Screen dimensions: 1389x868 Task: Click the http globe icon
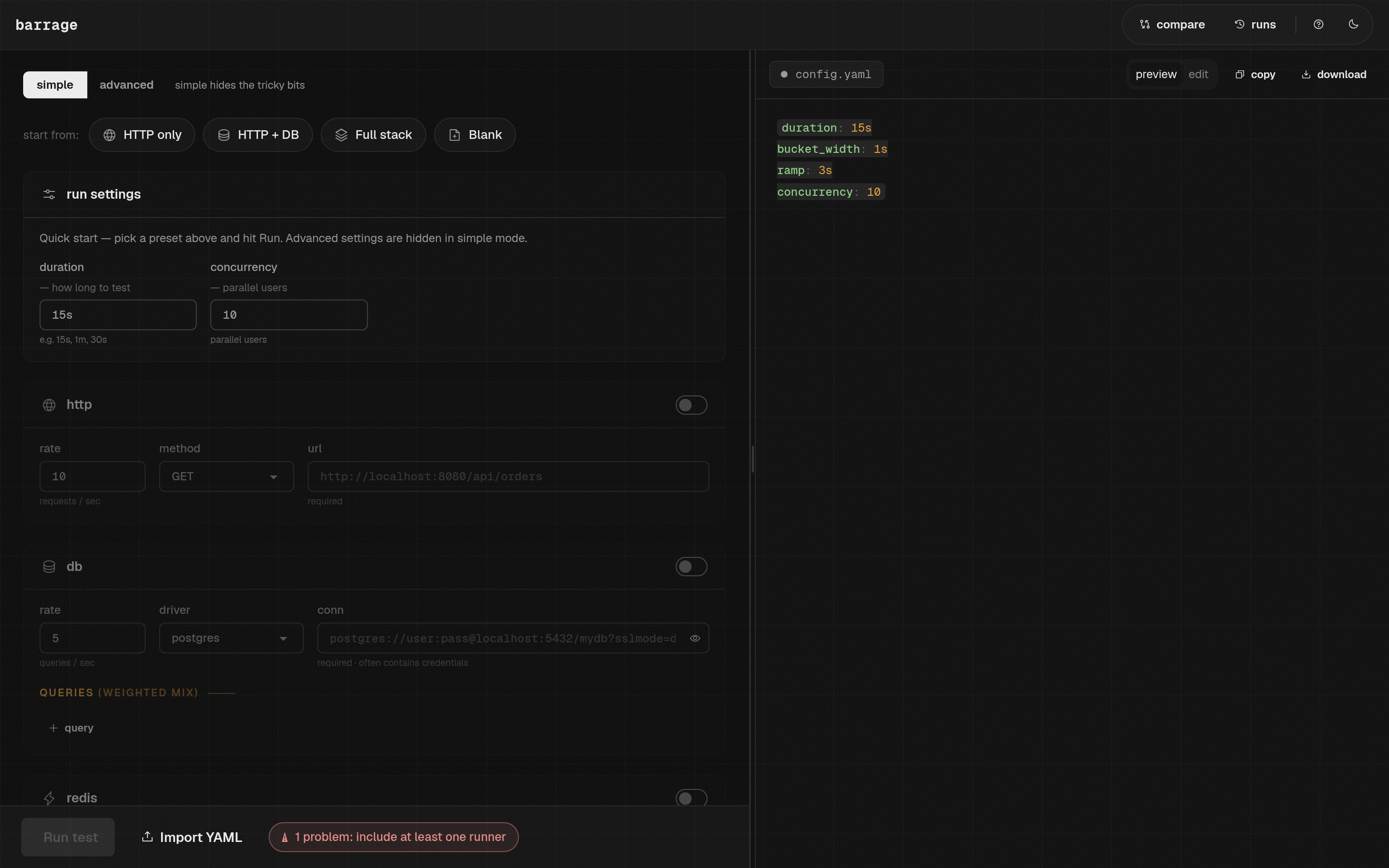pyautogui.click(x=49, y=405)
